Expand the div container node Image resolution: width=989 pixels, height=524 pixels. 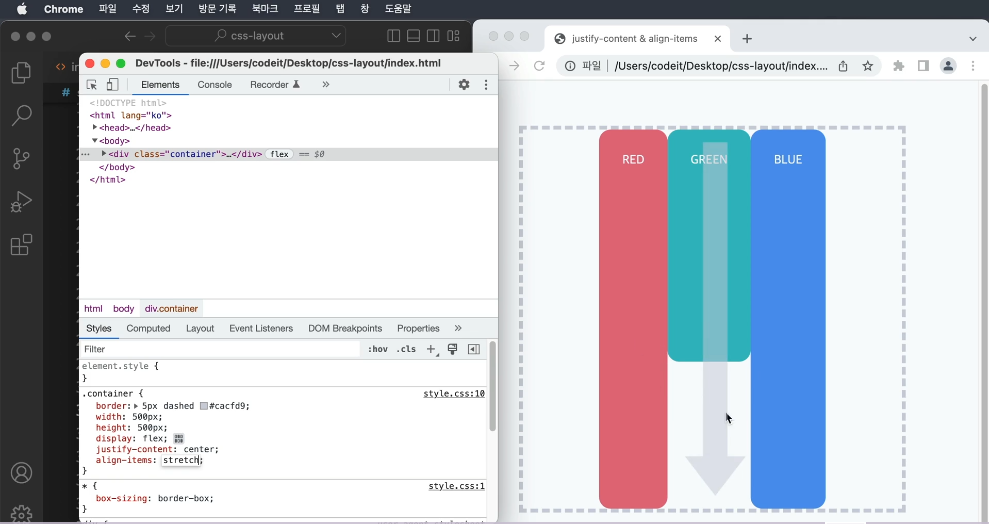(104, 153)
